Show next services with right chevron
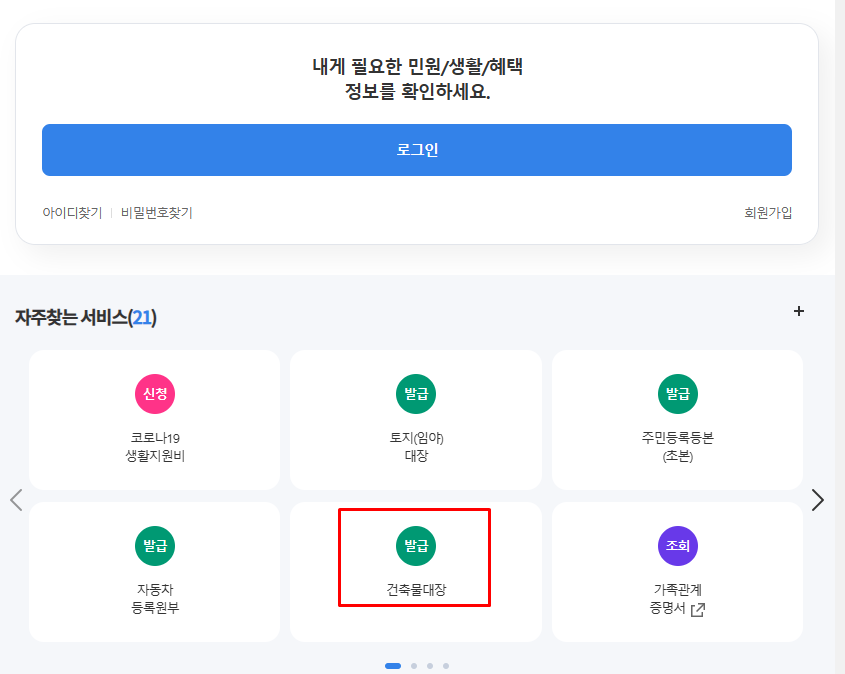845x674 pixels. (x=818, y=500)
